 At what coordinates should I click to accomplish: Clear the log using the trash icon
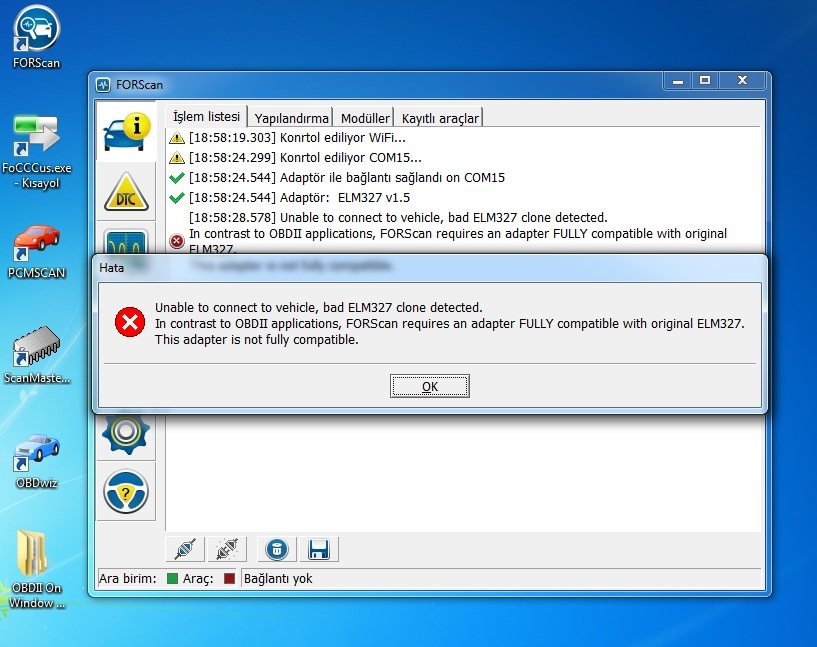click(x=277, y=549)
